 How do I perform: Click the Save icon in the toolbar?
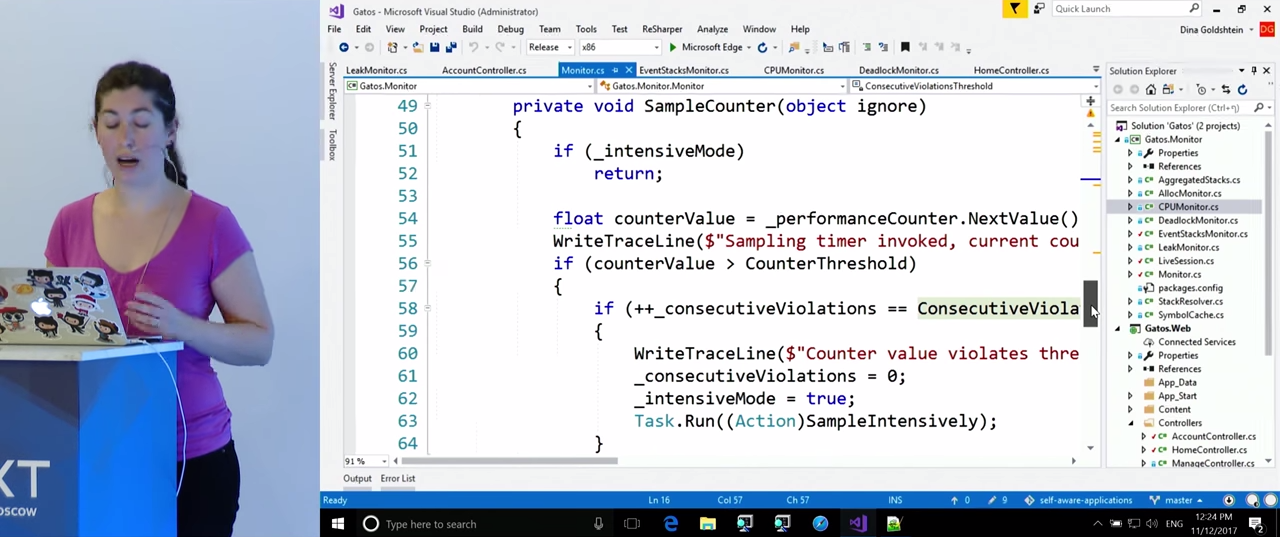435,48
